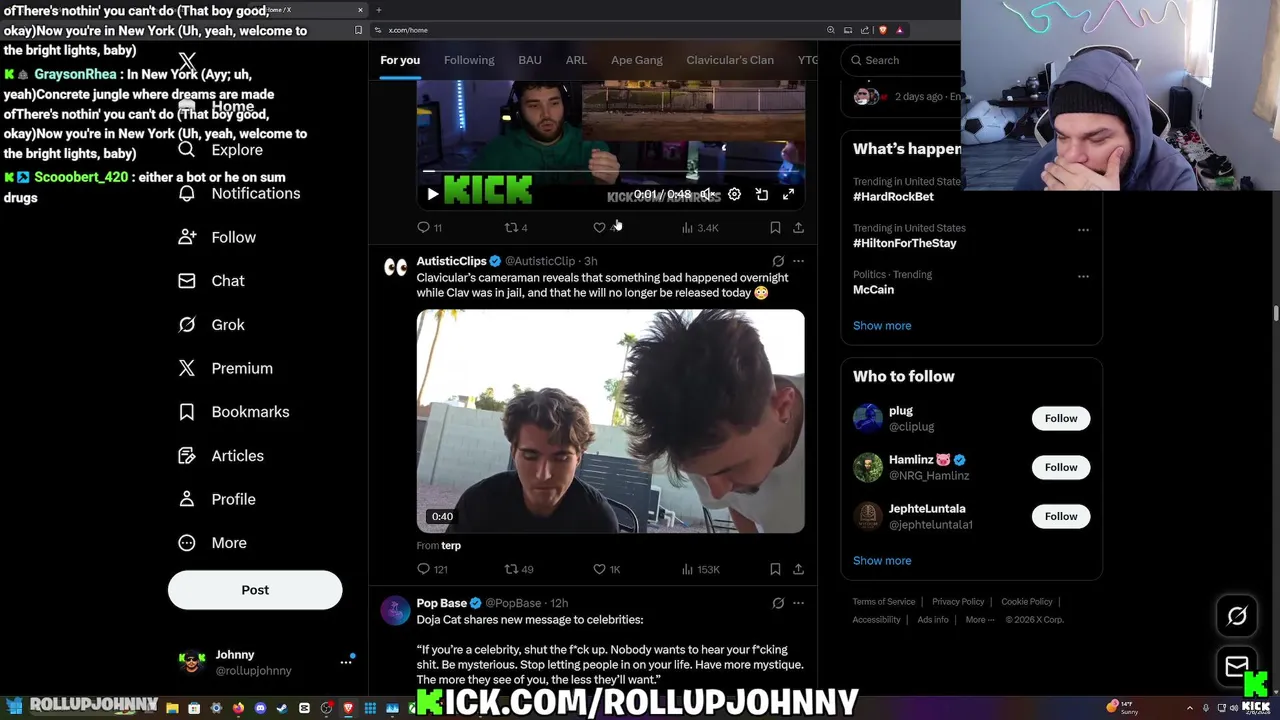Open a new browser tab with plus
The image size is (1280, 720).
[379, 10]
